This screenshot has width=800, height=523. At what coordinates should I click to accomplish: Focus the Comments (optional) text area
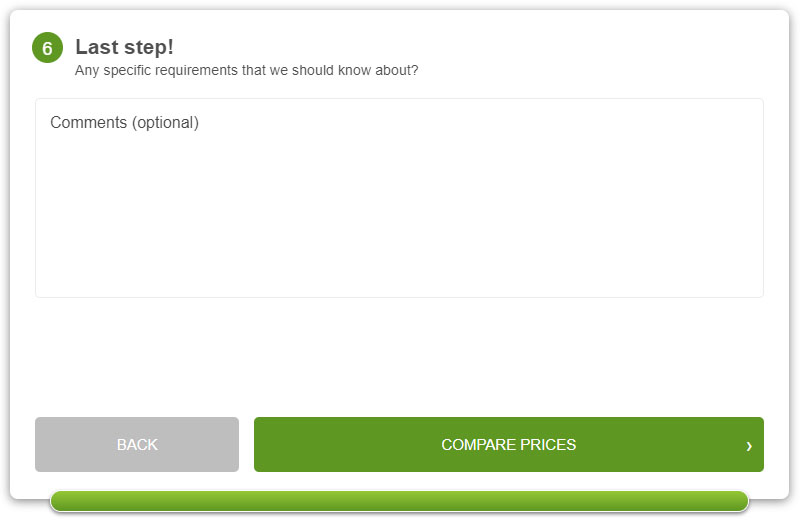click(x=399, y=198)
